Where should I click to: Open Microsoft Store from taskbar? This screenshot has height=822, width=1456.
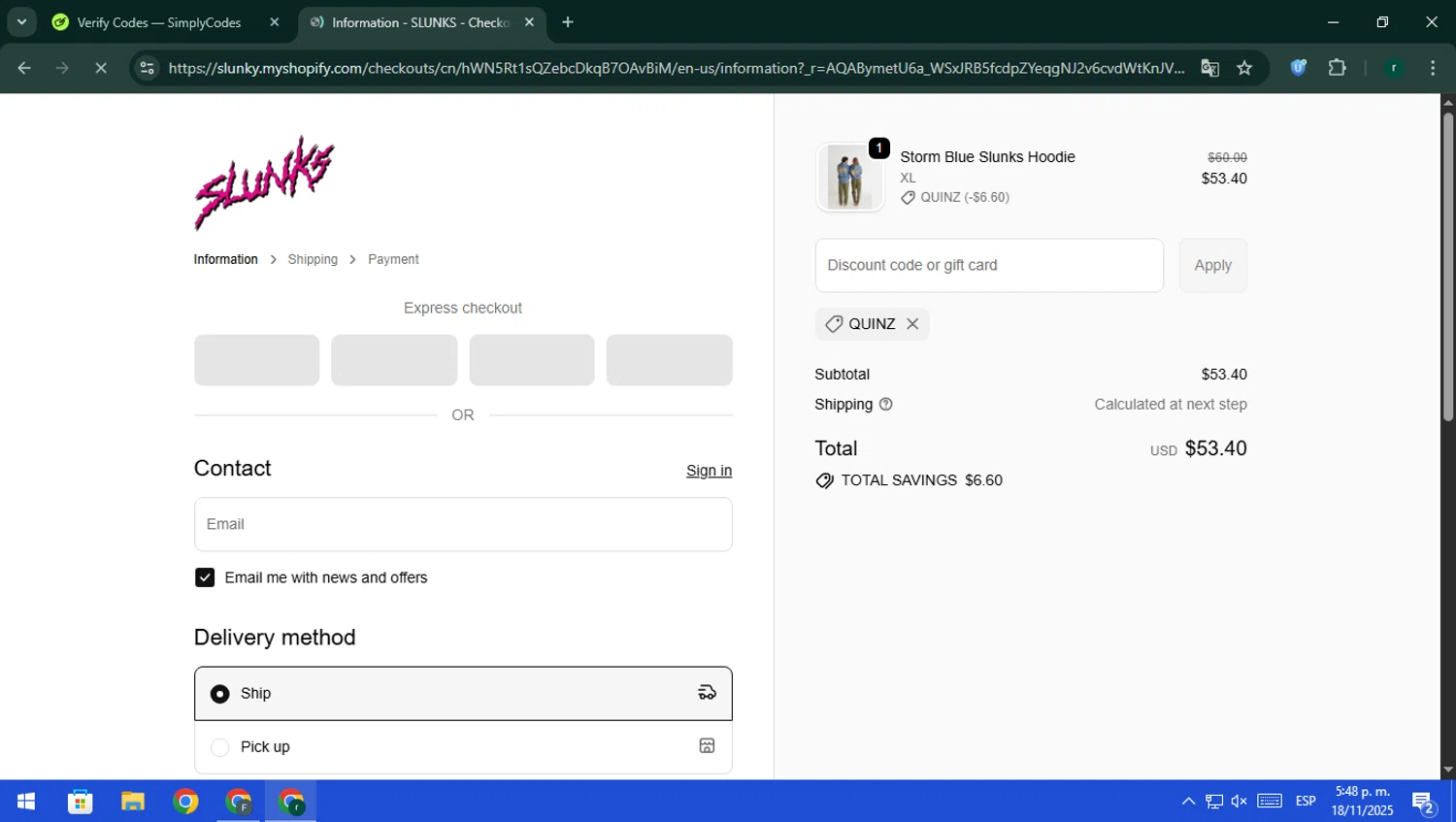(x=80, y=802)
